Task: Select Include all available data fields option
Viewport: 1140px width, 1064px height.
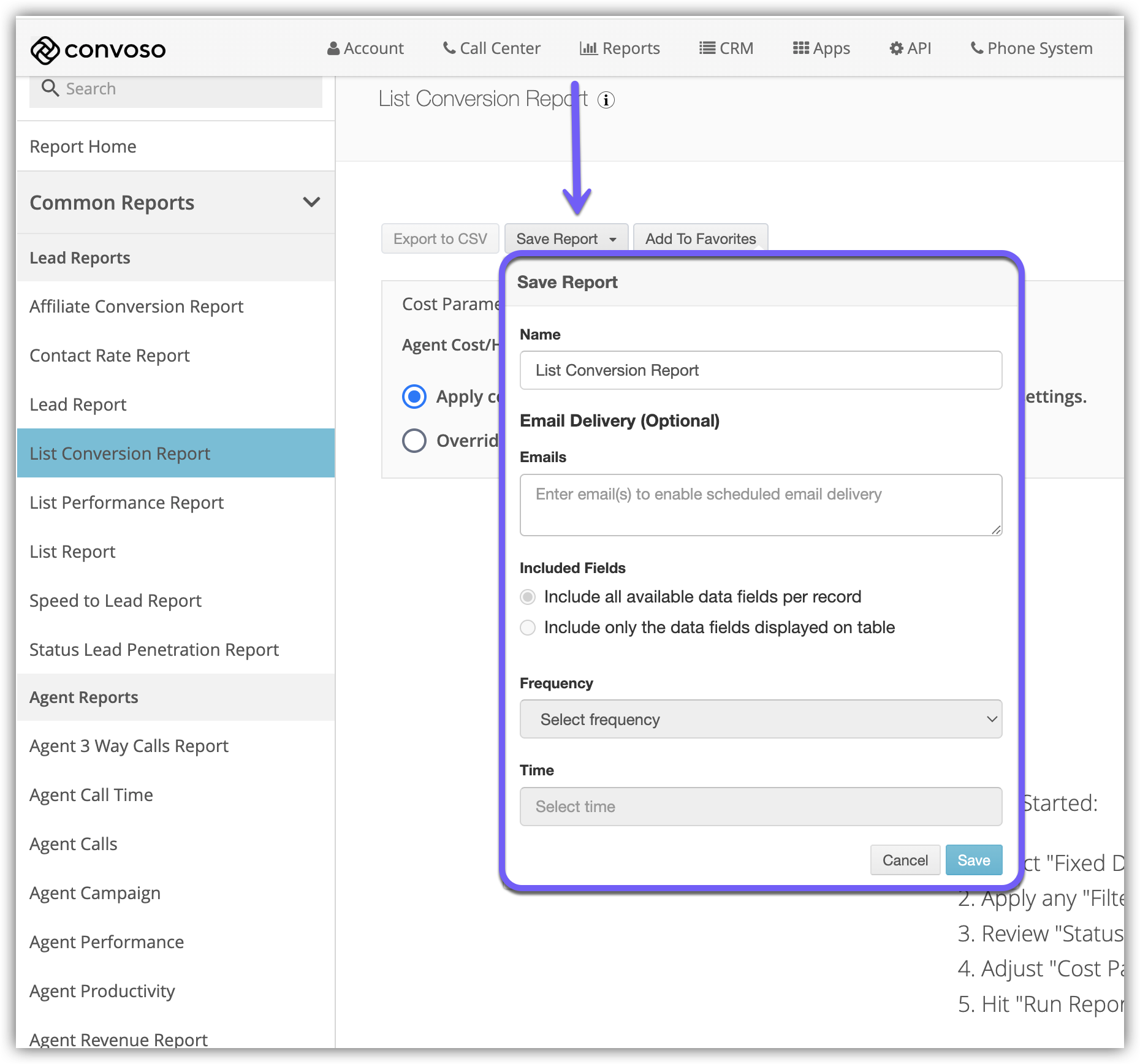Action: point(528,597)
